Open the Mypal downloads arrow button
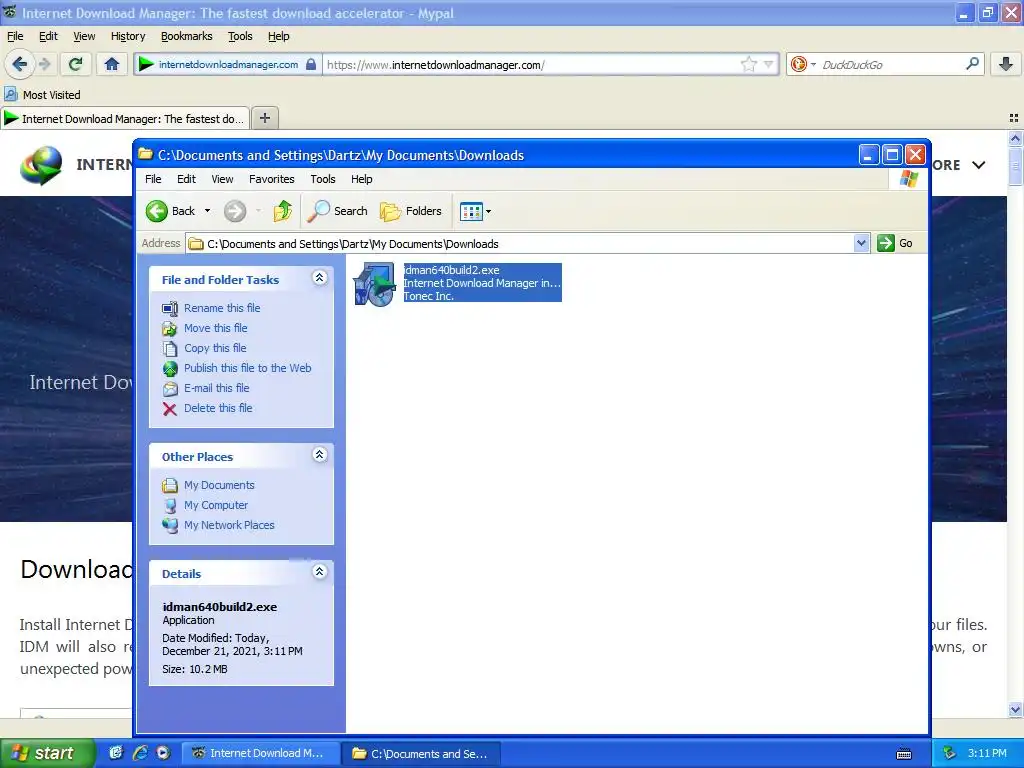This screenshot has height=768, width=1024. coord(1006,64)
